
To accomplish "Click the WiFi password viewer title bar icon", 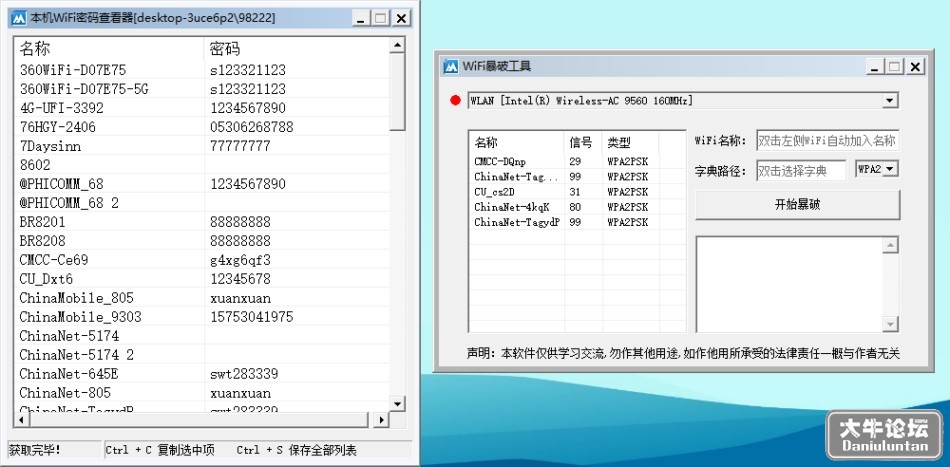I will [x=18, y=18].
